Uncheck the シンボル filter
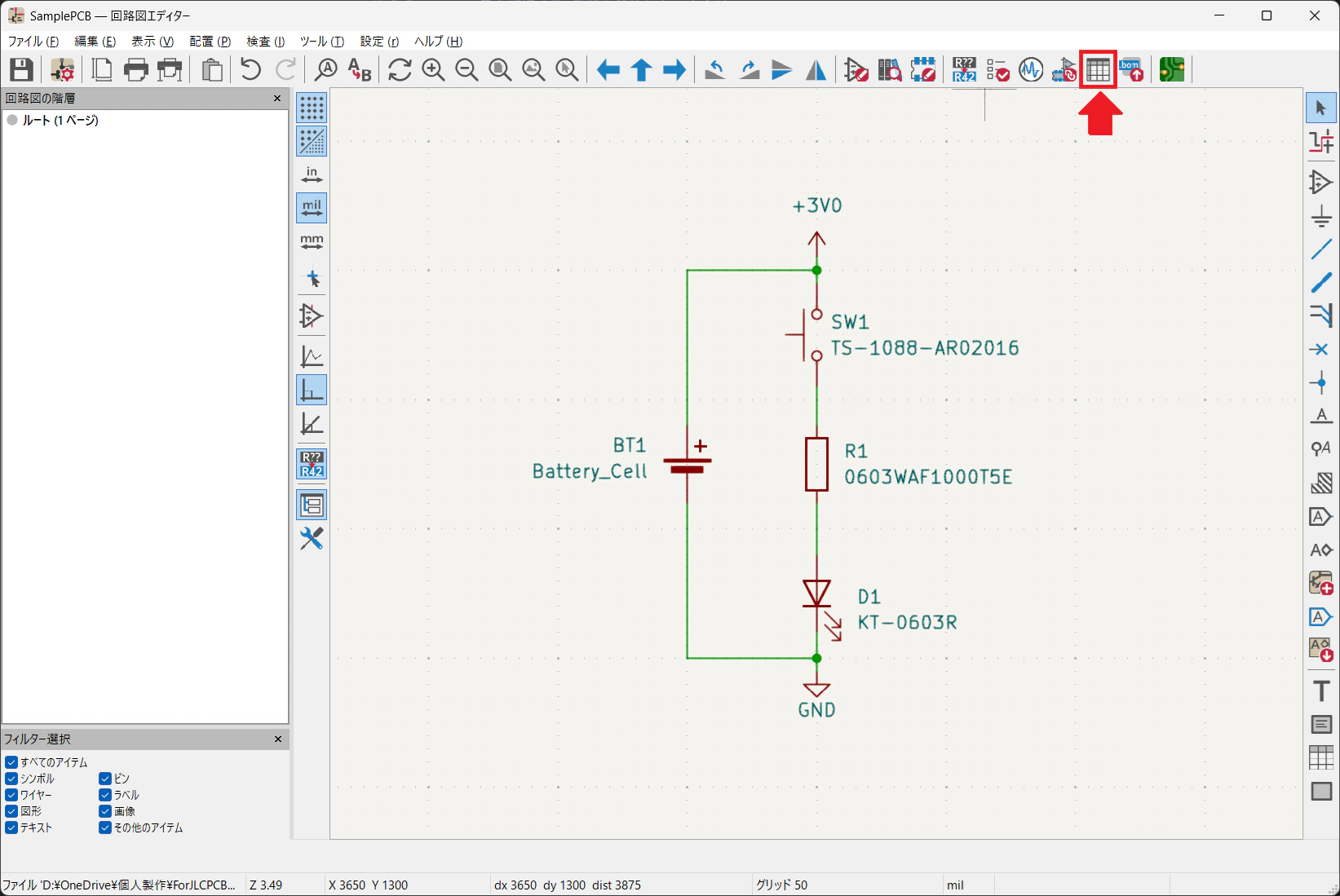The image size is (1340, 896). click(11, 779)
